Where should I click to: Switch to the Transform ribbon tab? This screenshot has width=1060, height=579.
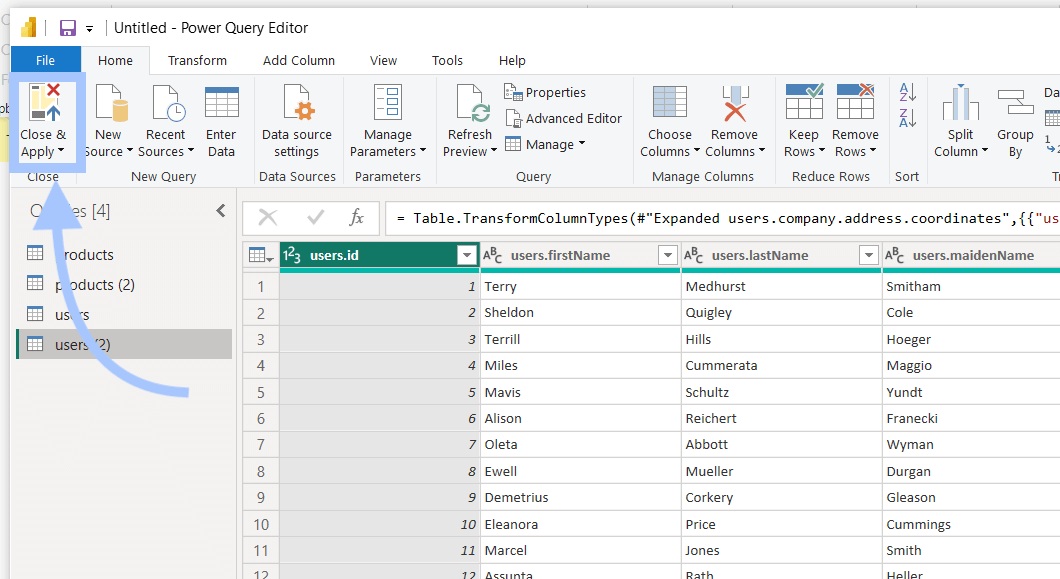click(x=197, y=60)
